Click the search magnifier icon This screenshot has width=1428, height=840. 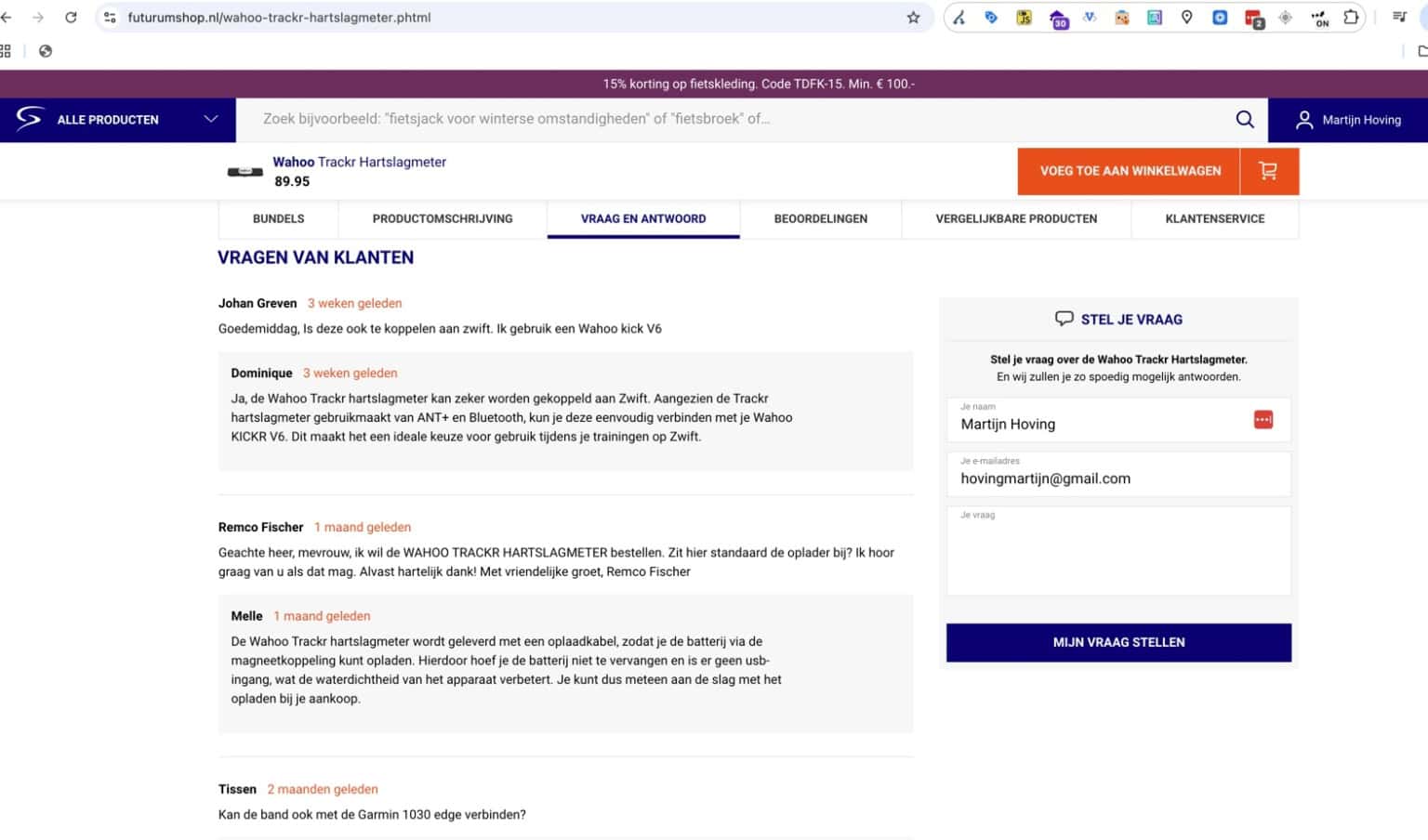pyautogui.click(x=1245, y=119)
